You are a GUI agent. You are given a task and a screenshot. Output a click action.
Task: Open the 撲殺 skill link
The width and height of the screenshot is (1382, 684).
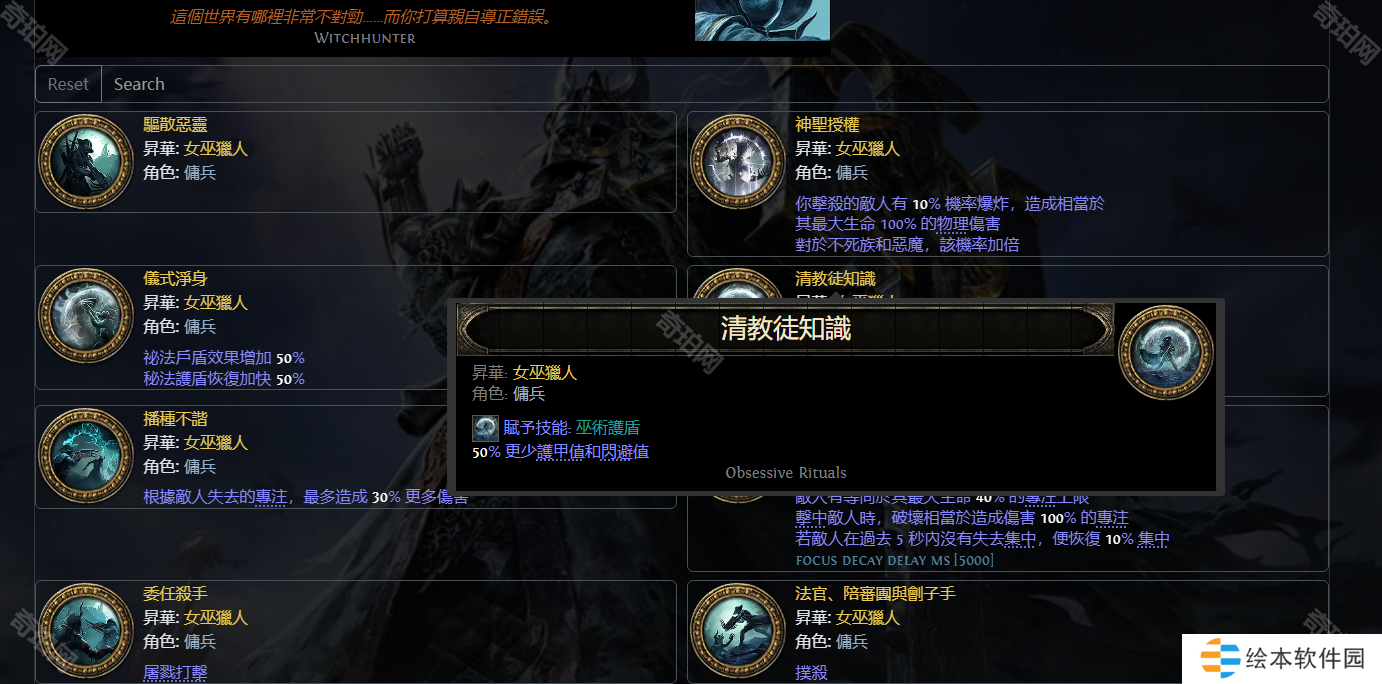[x=811, y=672]
